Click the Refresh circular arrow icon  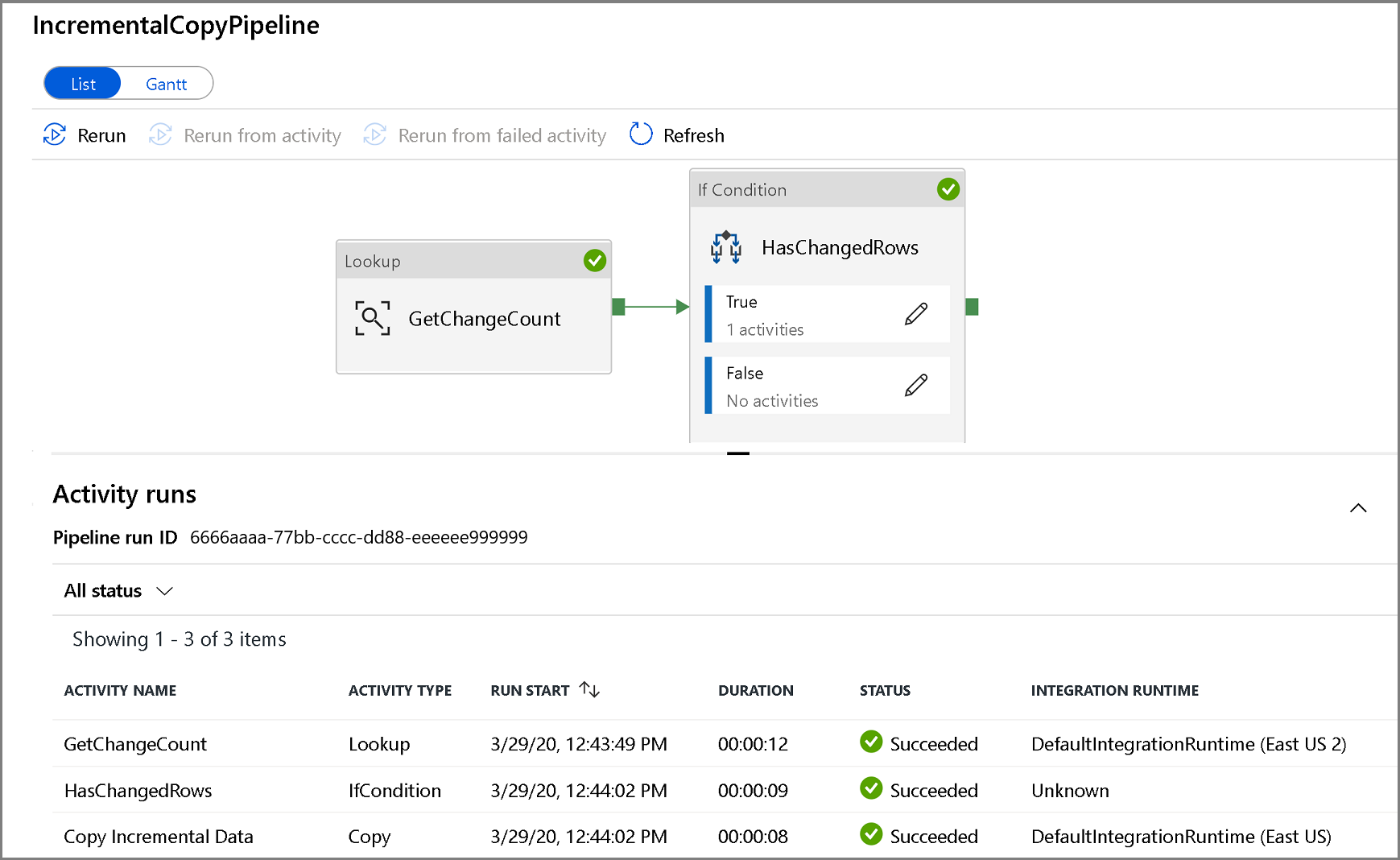[x=641, y=134]
